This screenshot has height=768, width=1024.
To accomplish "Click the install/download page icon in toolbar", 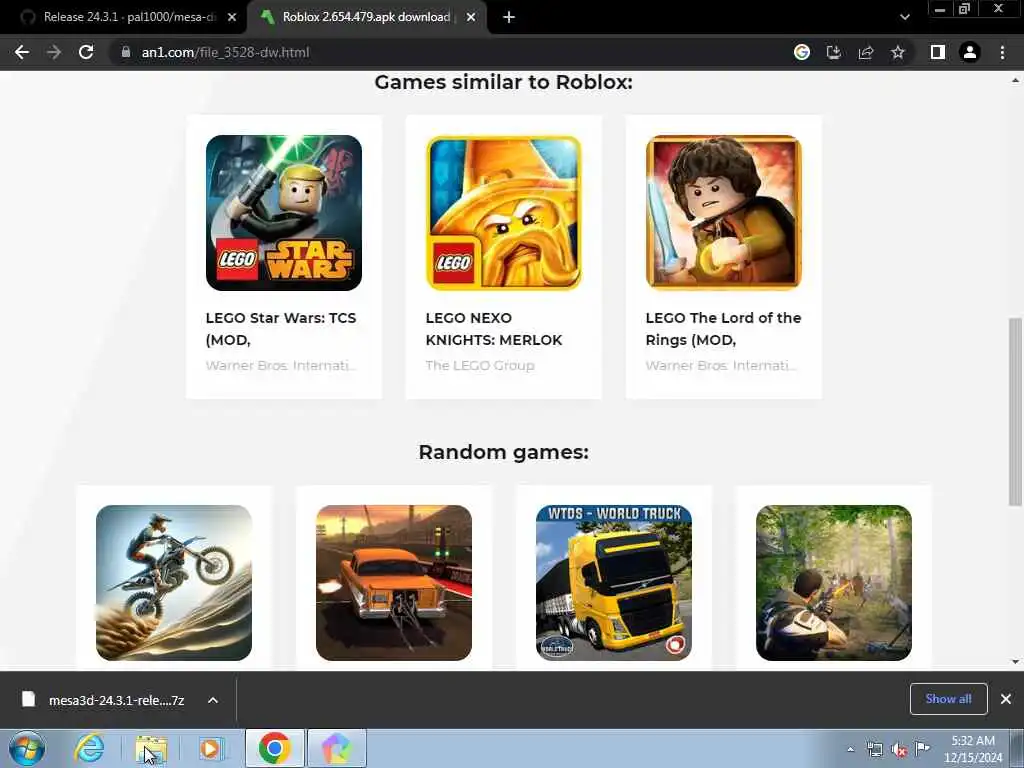I will click(x=834, y=52).
